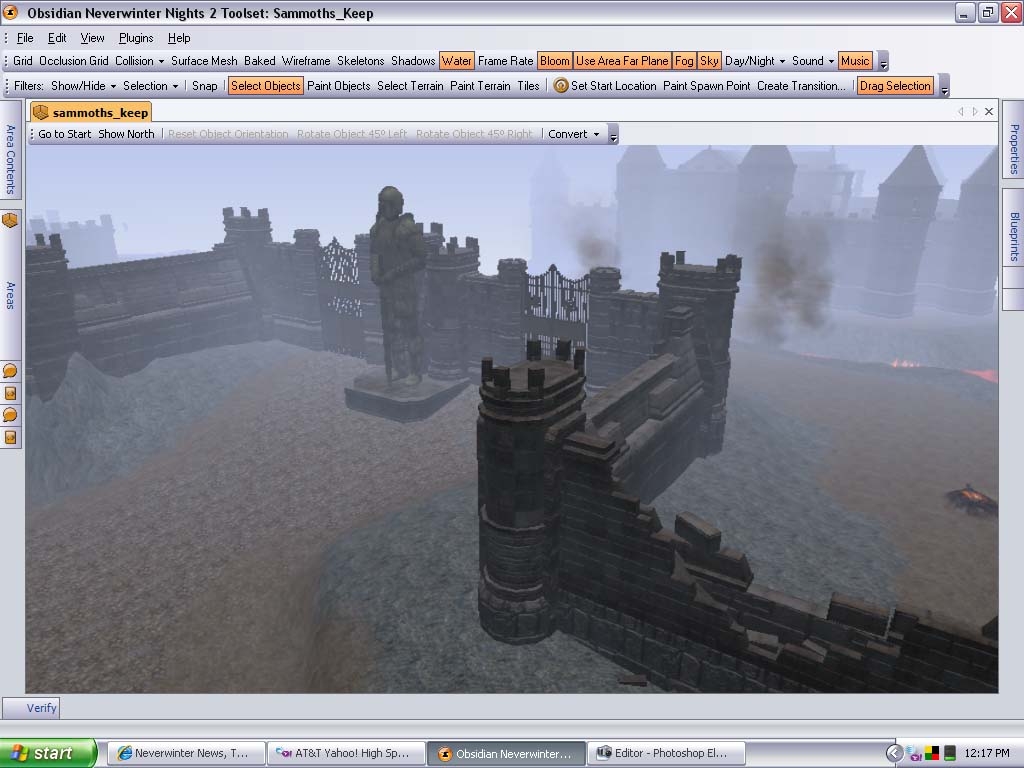
Task: Toggle the Water display option
Action: point(456,61)
